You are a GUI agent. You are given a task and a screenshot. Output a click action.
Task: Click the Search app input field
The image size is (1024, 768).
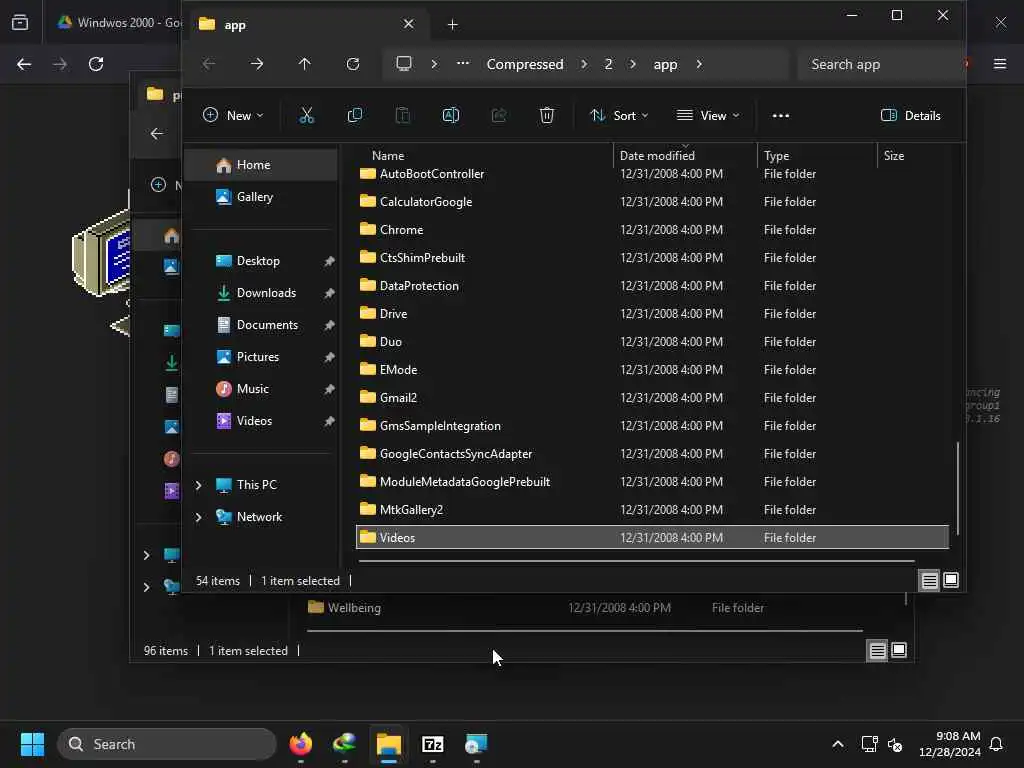pyautogui.click(x=880, y=64)
